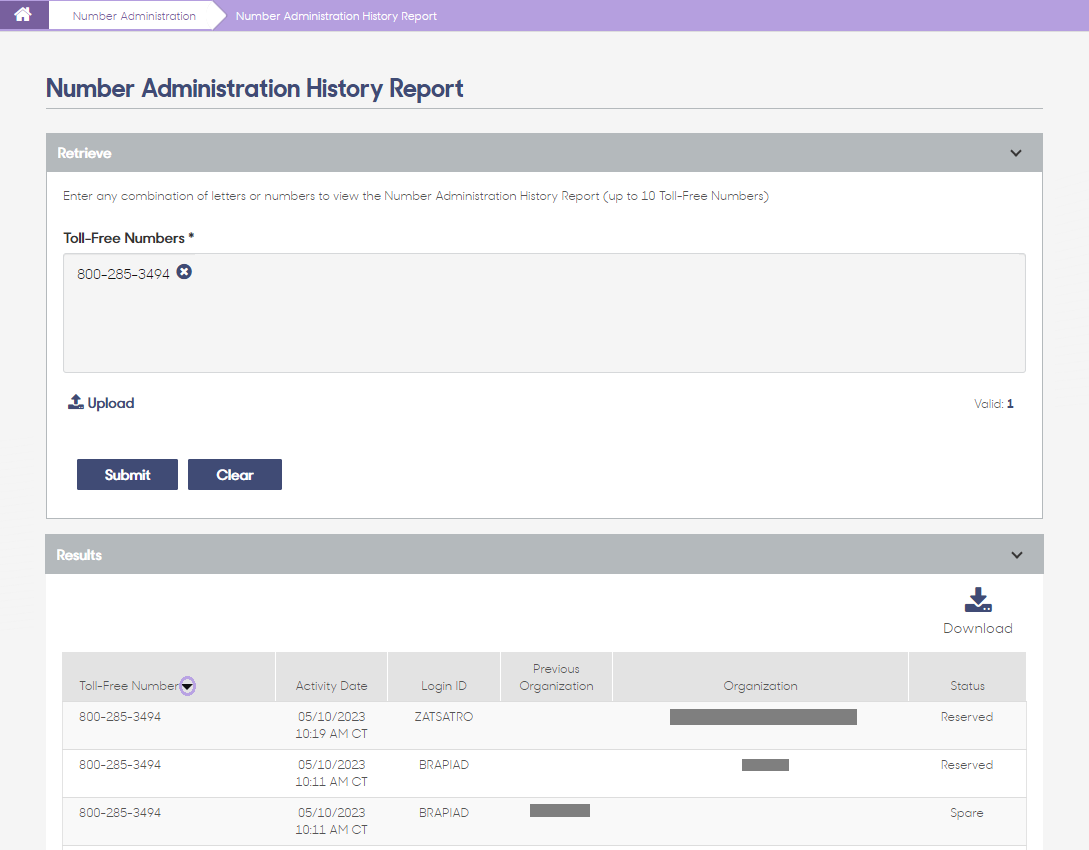The image size is (1089, 850).
Task: Select Number Administration History Report breadcrumb
Action: 336,16
